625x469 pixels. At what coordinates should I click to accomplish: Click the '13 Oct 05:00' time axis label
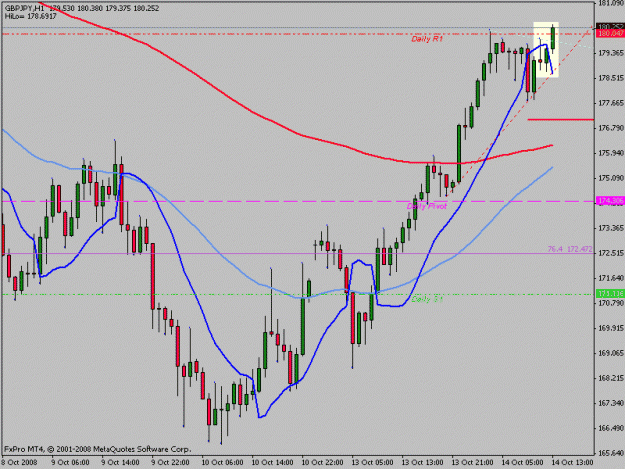tap(372, 463)
